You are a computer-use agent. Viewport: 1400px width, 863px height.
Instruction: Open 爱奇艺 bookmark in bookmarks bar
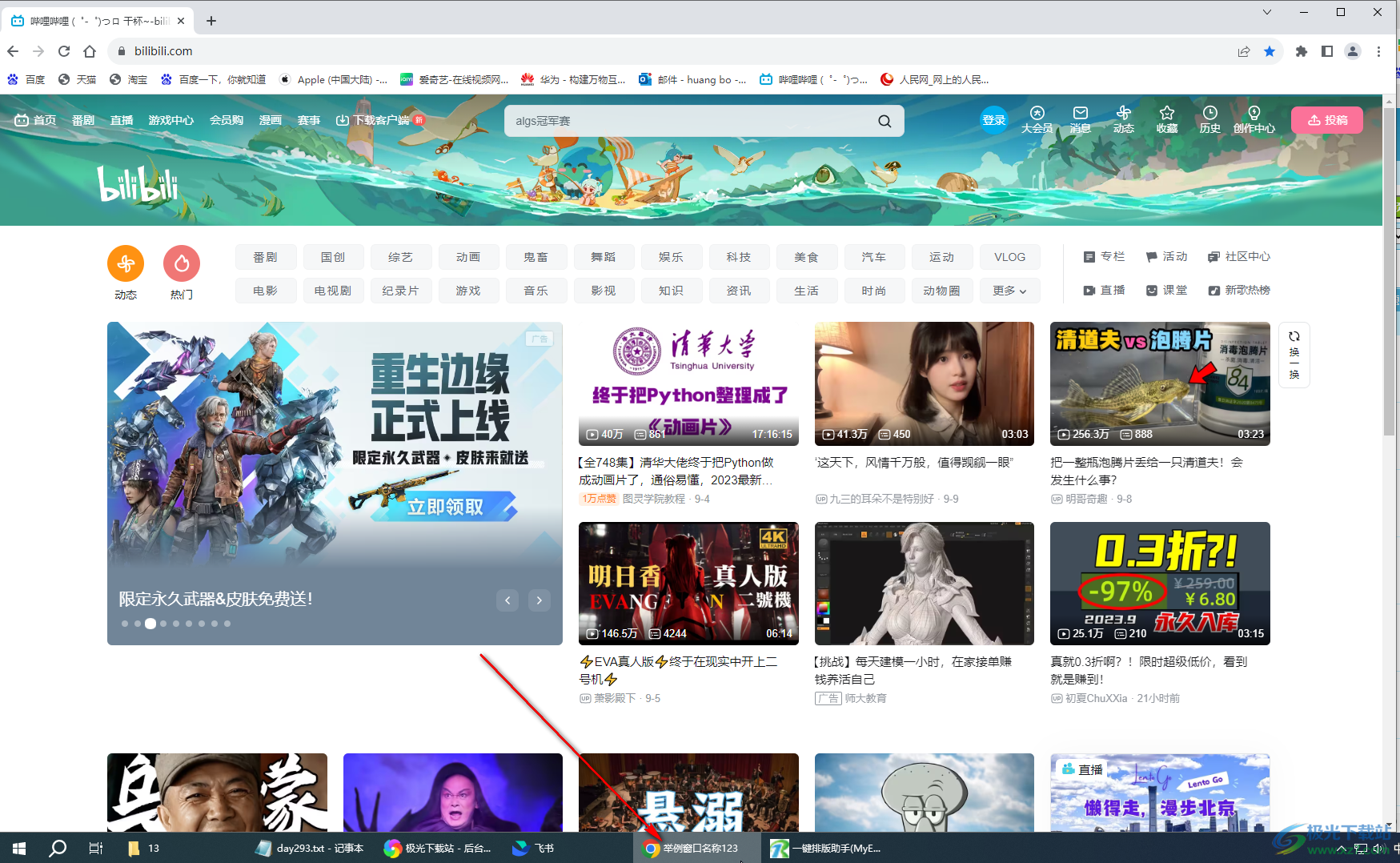tap(454, 79)
